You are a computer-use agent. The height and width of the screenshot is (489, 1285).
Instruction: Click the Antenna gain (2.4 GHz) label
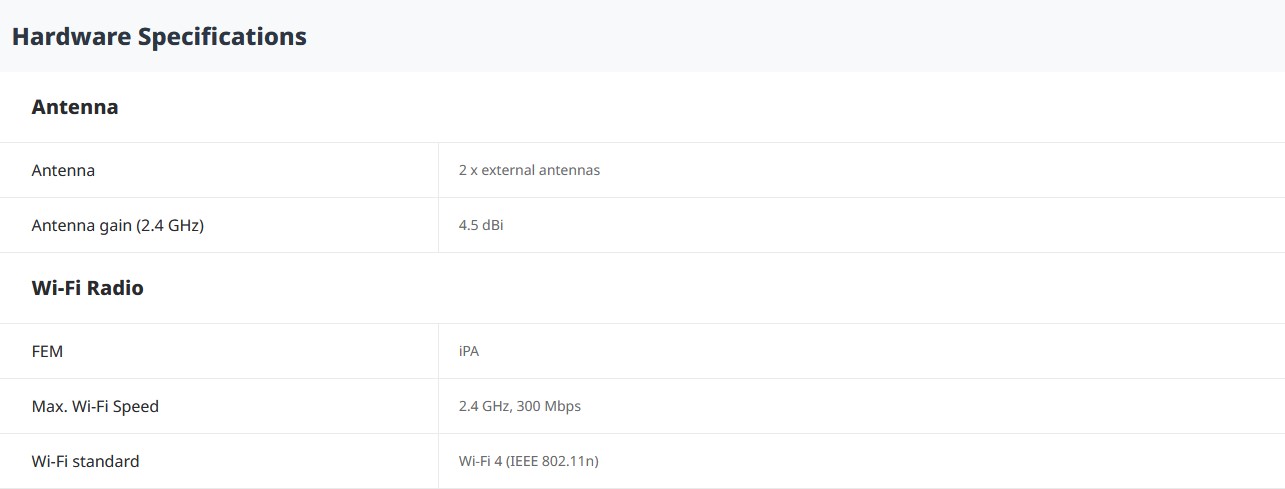tap(118, 225)
